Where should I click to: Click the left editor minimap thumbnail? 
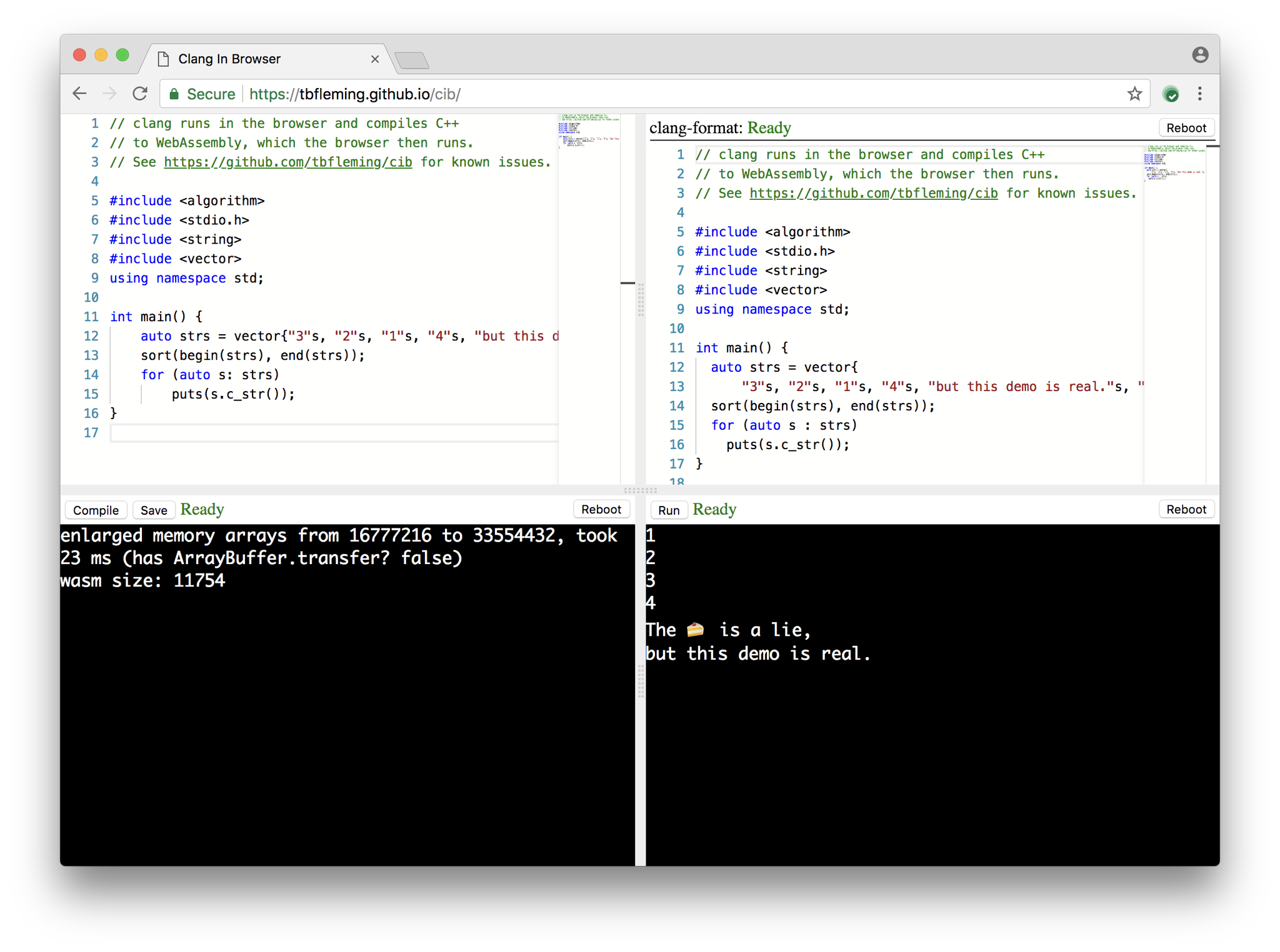[587, 130]
